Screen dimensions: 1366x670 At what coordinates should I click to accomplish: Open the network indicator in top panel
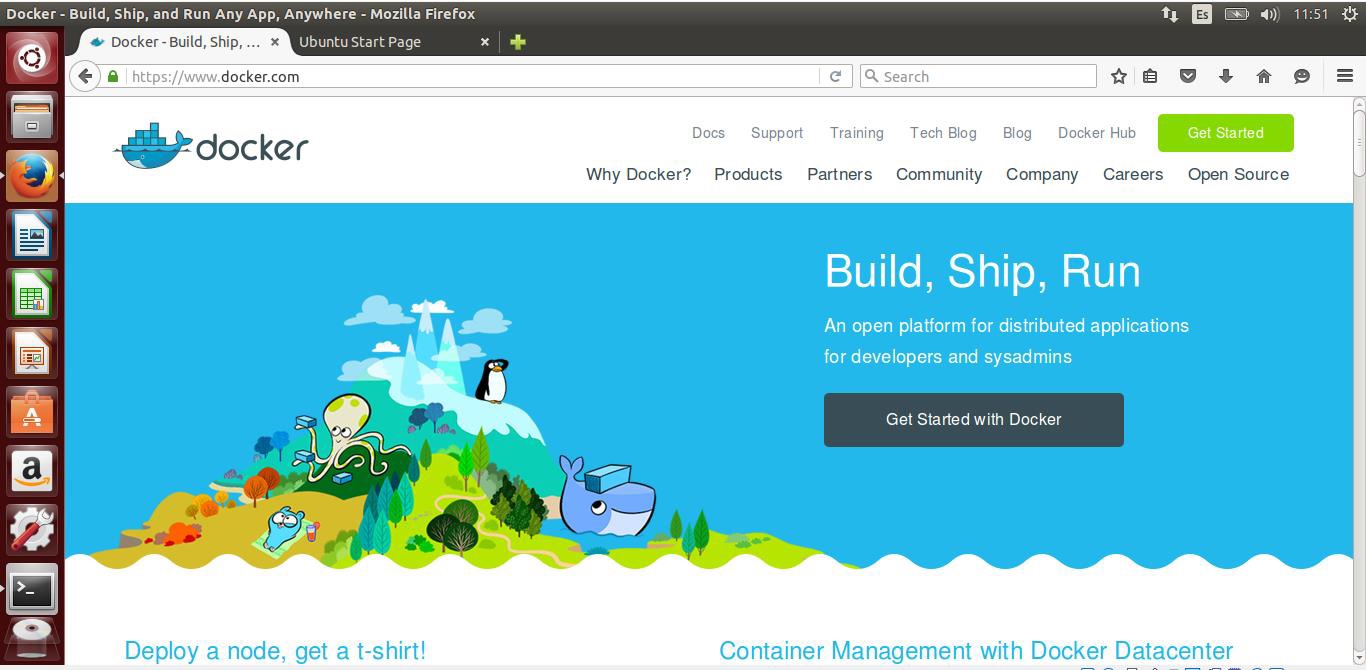click(x=1170, y=14)
